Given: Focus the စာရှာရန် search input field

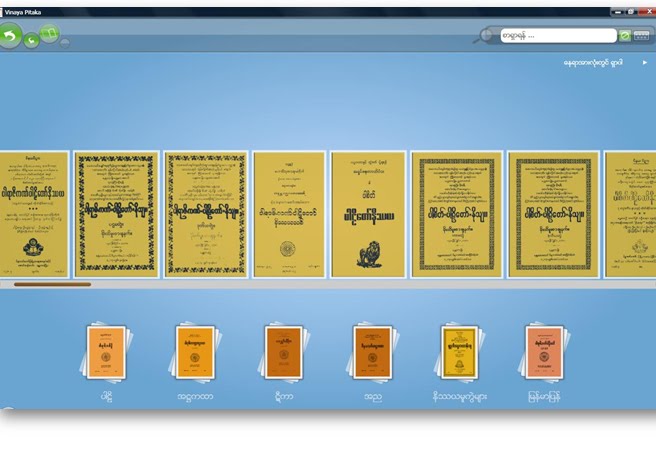Looking at the screenshot, I should tap(558, 36).
